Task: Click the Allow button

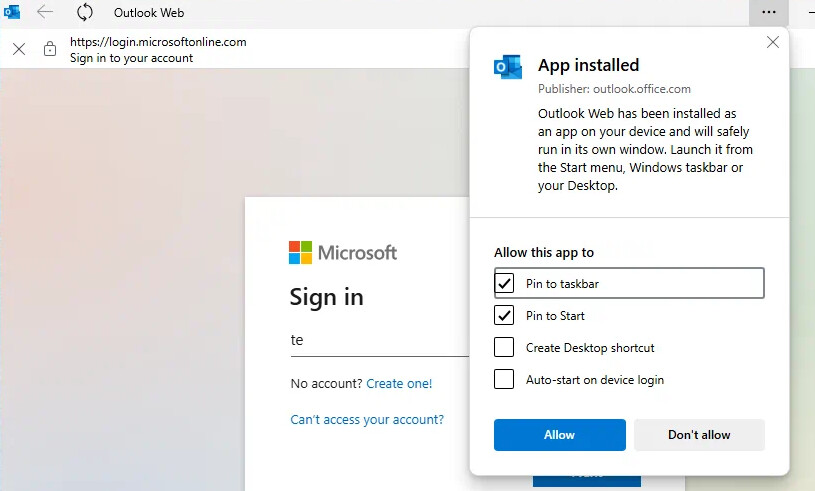Action: pyautogui.click(x=560, y=435)
